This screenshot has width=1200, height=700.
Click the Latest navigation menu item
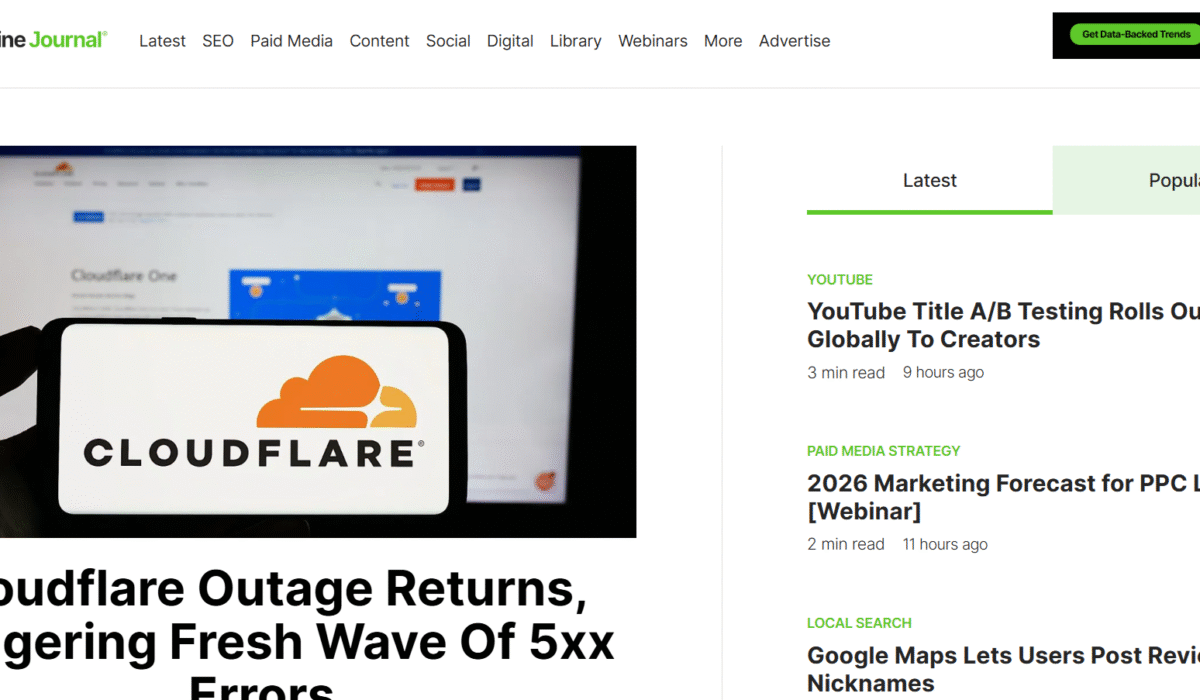162,41
